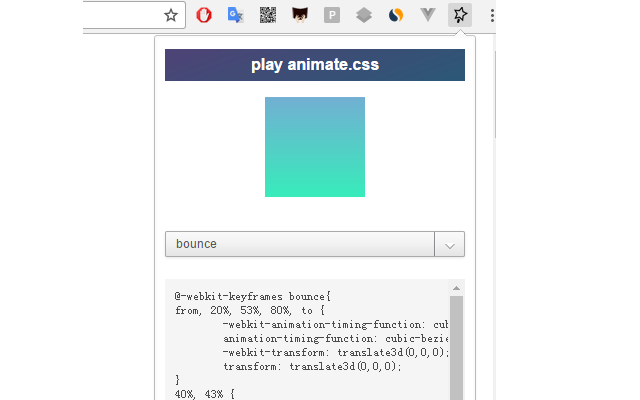Click the '40%, 43% {' code line

tap(204, 394)
